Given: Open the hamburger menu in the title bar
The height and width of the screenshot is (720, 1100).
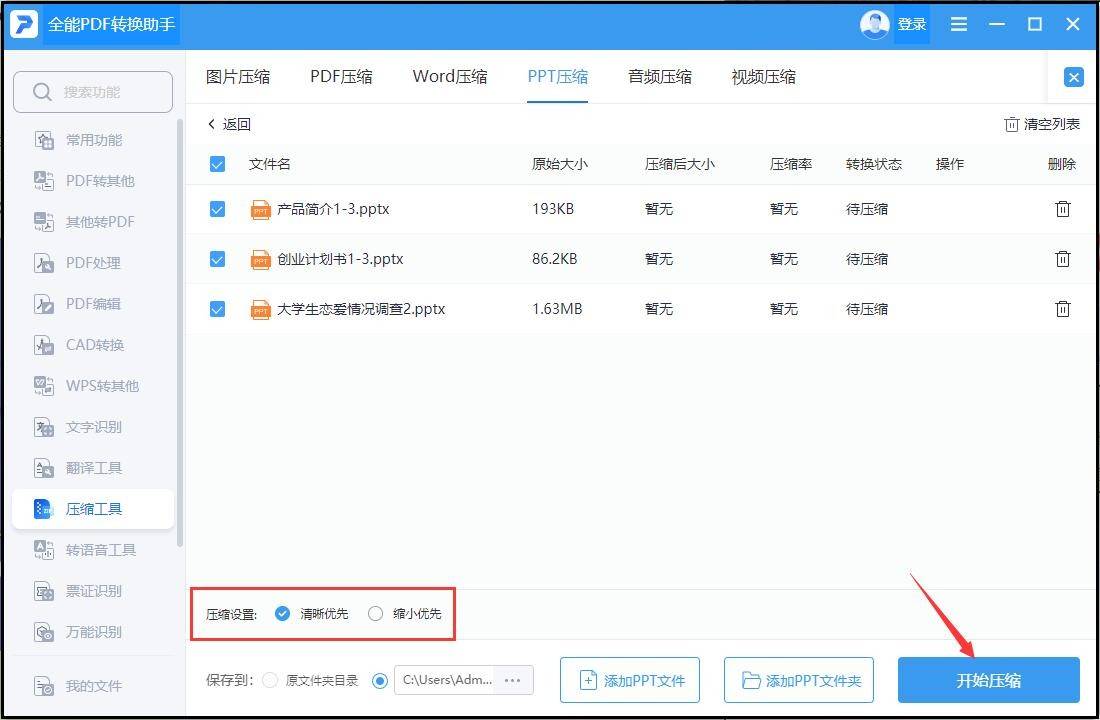Looking at the screenshot, I should [x=958, y=24].
